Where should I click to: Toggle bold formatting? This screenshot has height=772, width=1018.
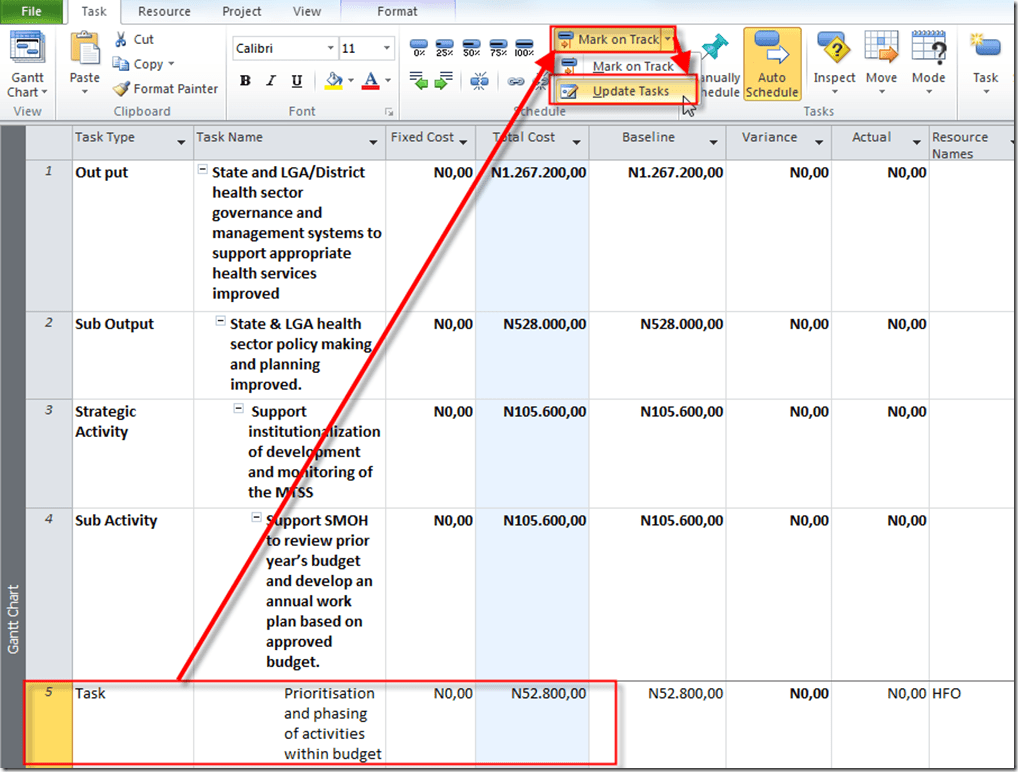pyautogui.click(x=245, y=81)
